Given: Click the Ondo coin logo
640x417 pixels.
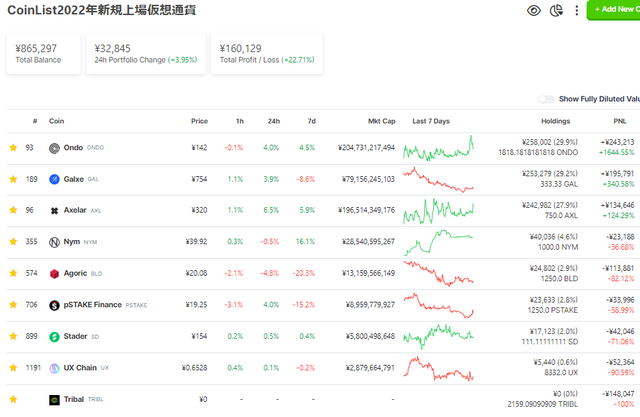Looking at the screenshot, I should point(54,148).
